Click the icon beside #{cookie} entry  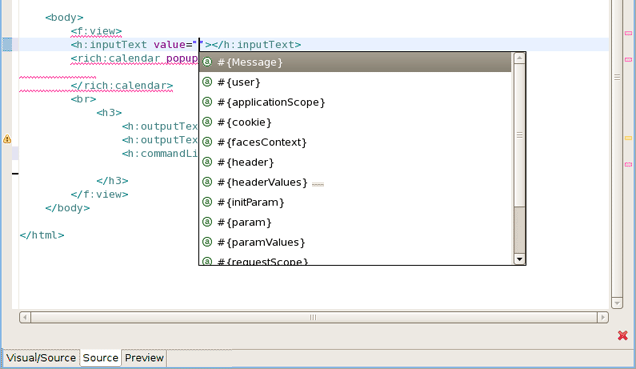pos(207,122)
